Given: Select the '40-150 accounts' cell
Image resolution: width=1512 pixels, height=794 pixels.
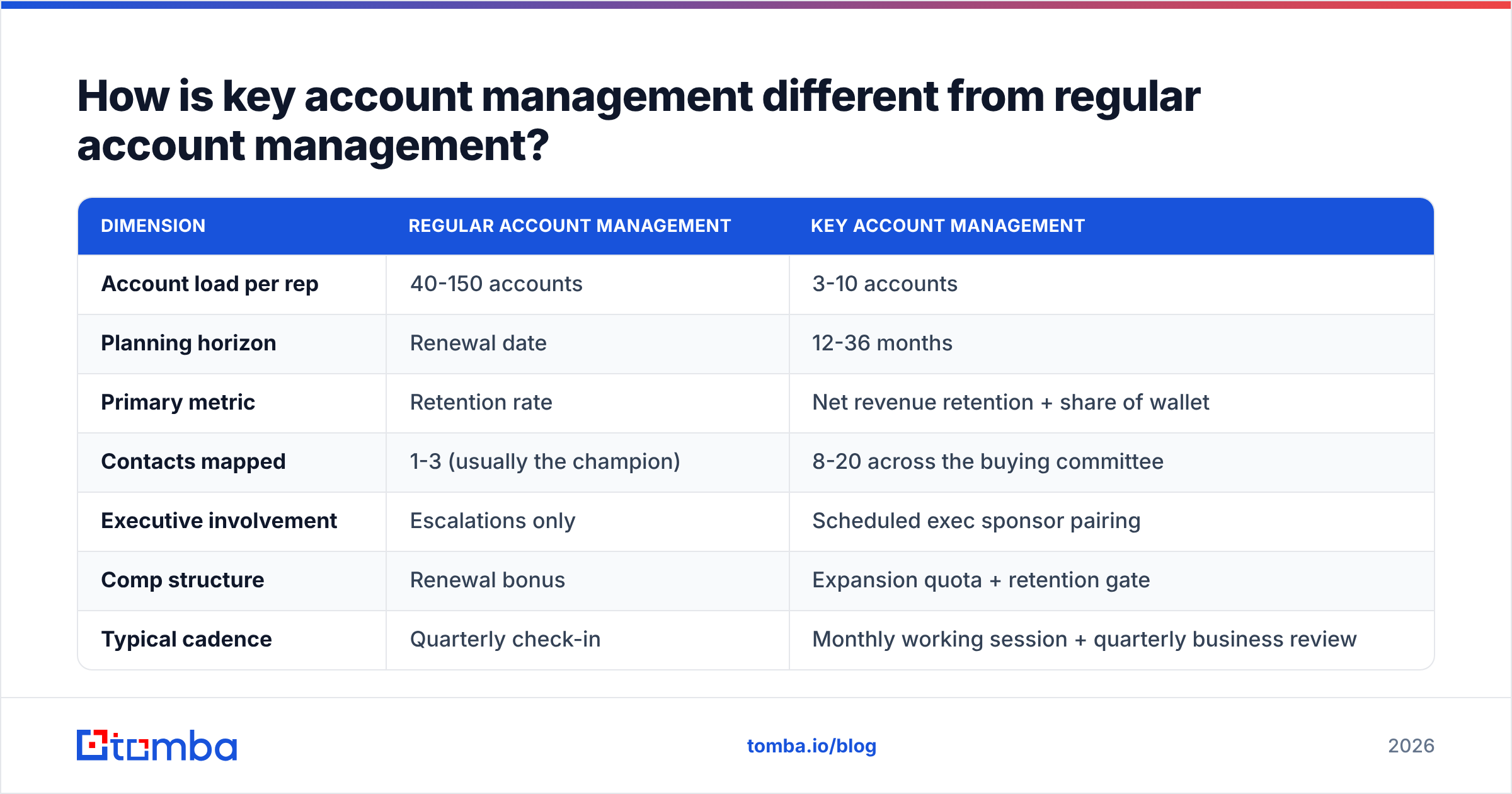Looking at the screenshot, I should (496, 284).
